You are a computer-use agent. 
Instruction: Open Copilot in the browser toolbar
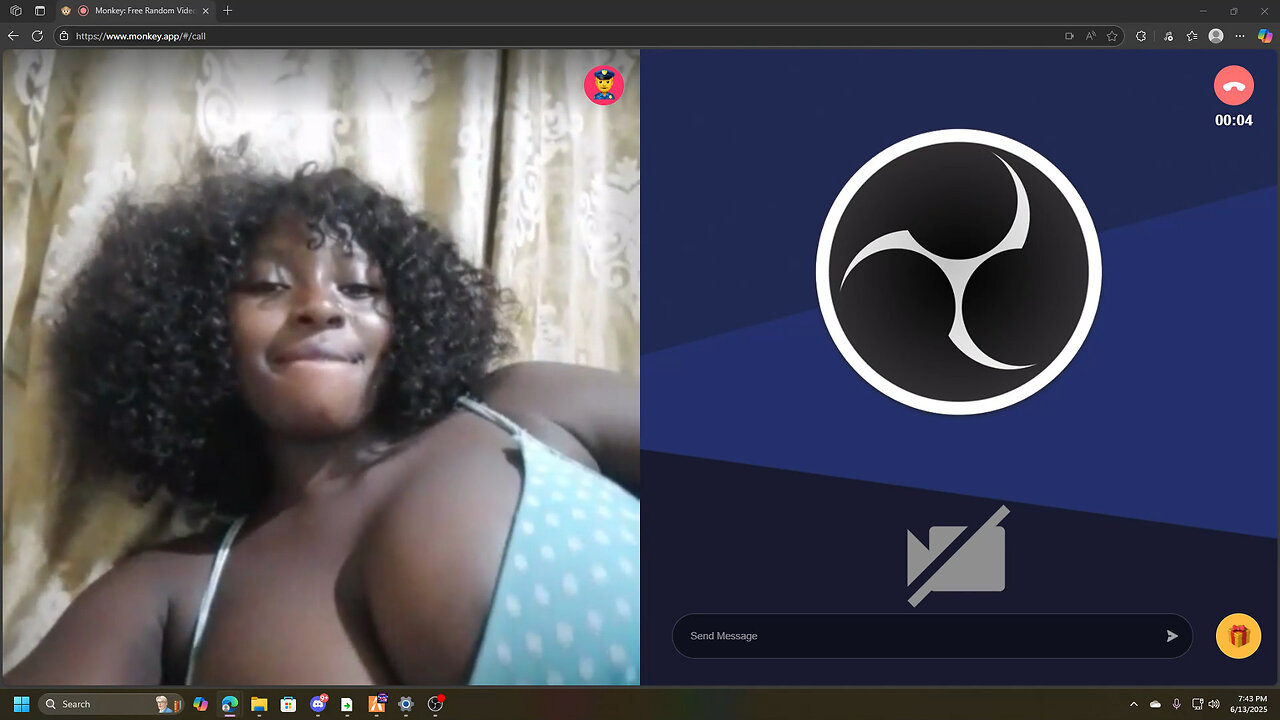click(1265, 36)
